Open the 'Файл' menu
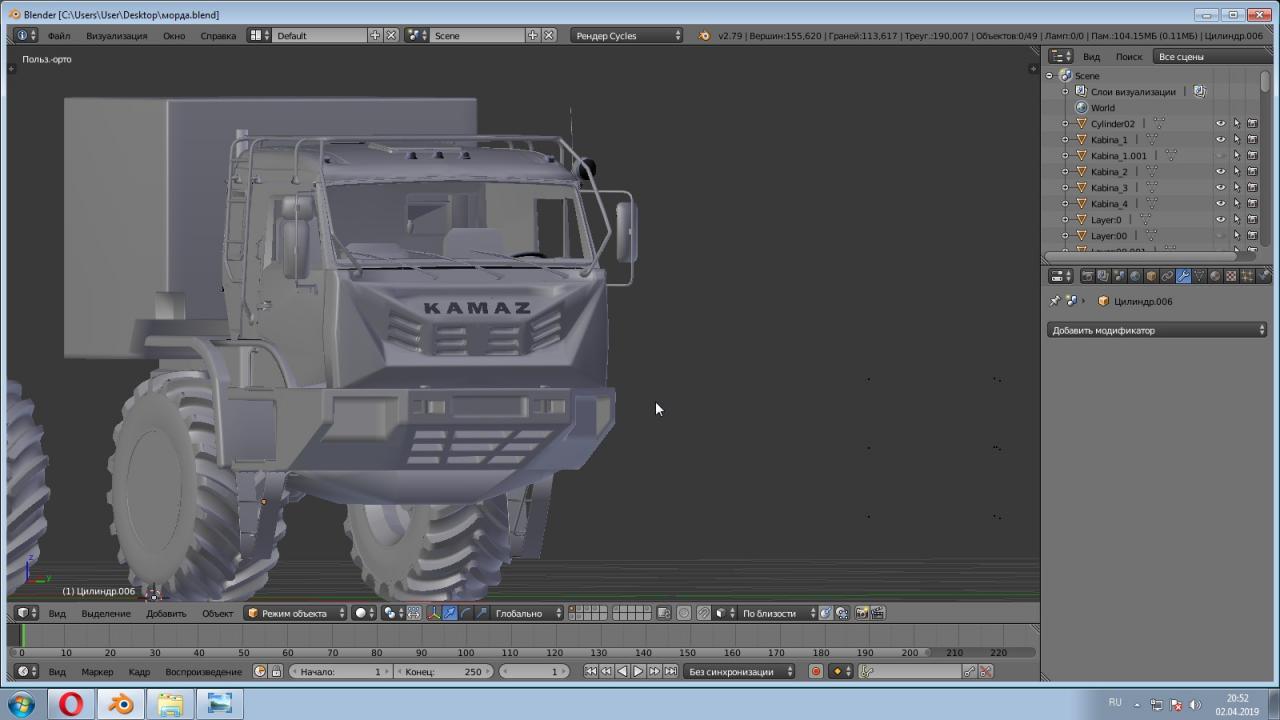The image size is (1280, 720). [58, 36]
